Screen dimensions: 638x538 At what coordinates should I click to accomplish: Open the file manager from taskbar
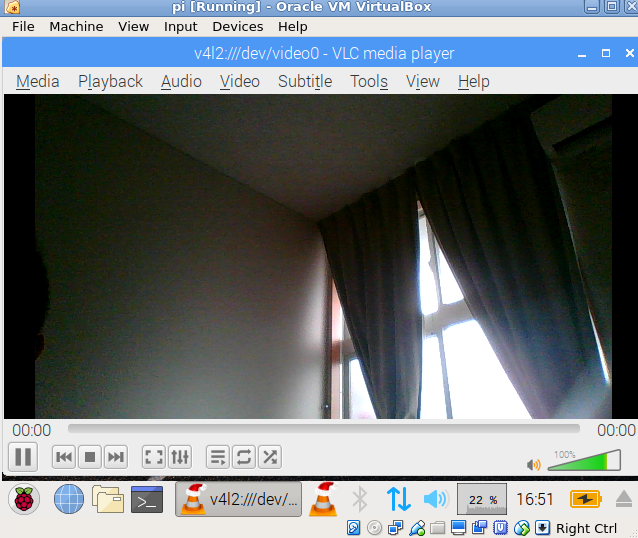(108, 499)
